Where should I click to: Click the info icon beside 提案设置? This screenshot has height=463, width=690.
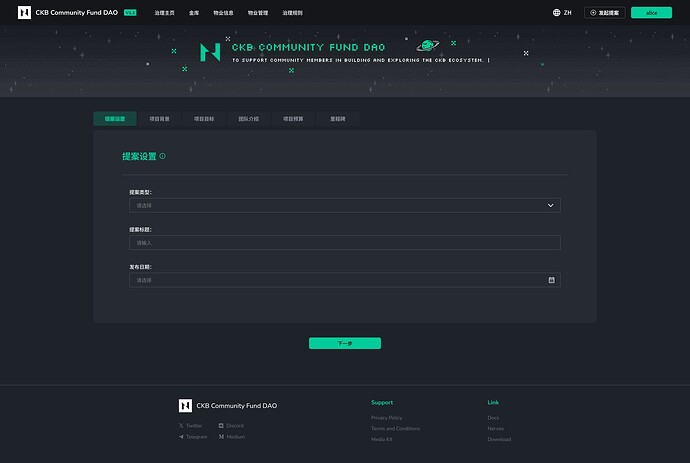[x=163, y=156]
